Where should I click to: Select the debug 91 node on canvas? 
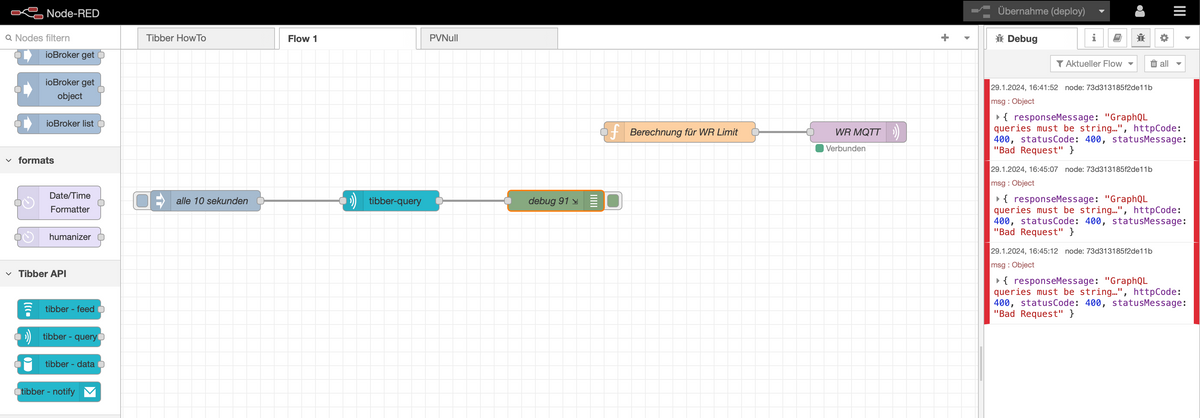(x=555, y=201)
